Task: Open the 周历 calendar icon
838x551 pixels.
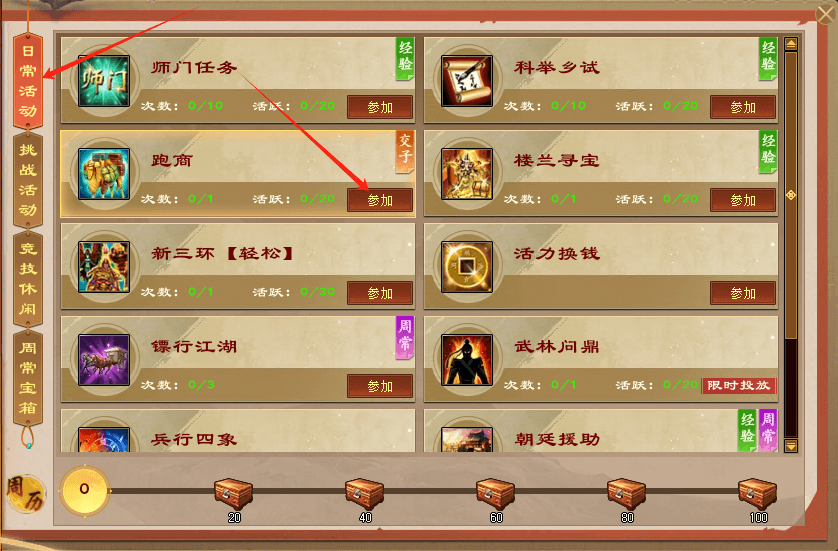Action: click(25, 493)
